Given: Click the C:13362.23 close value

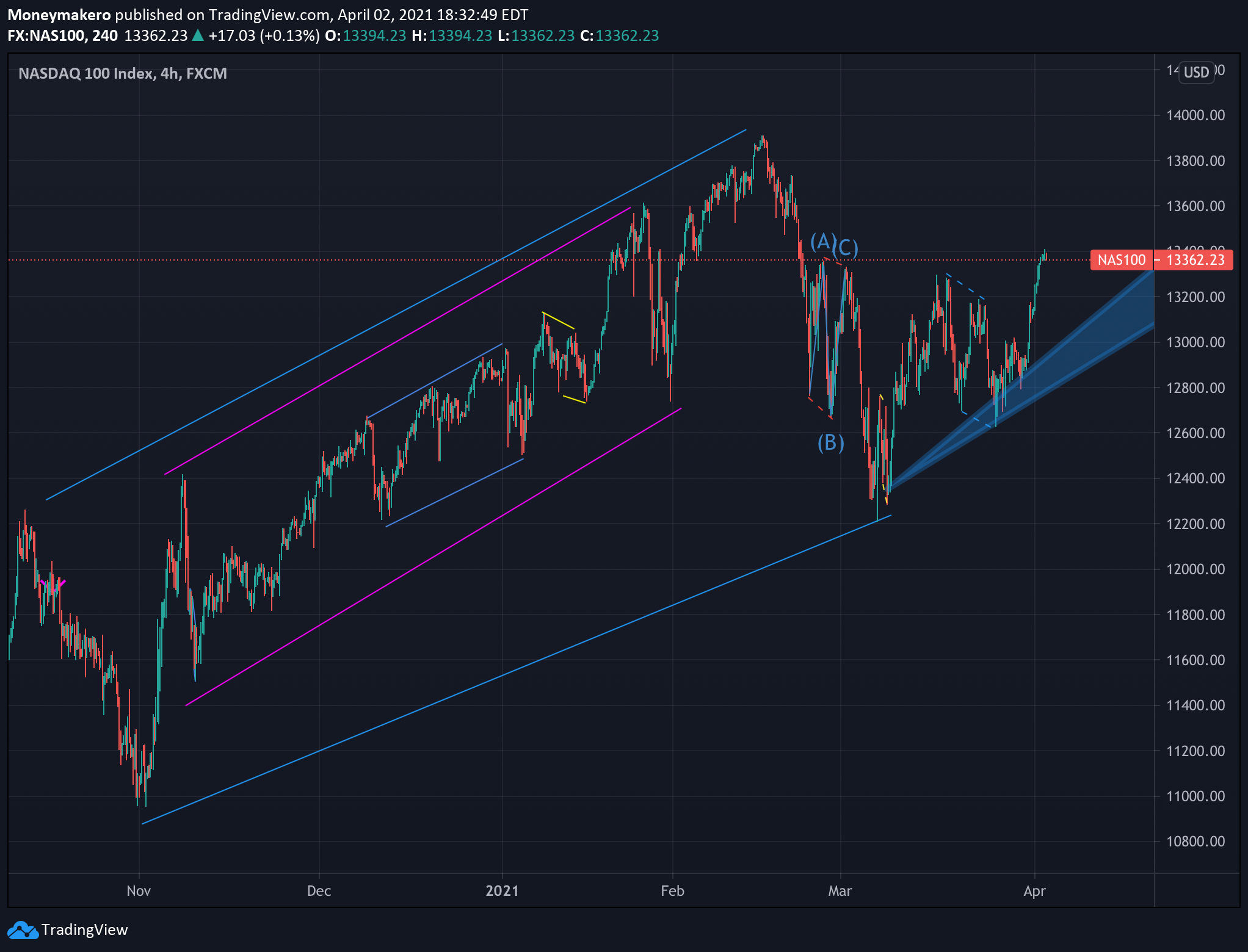Looking at the screenshot, I should tap(620, 35).
